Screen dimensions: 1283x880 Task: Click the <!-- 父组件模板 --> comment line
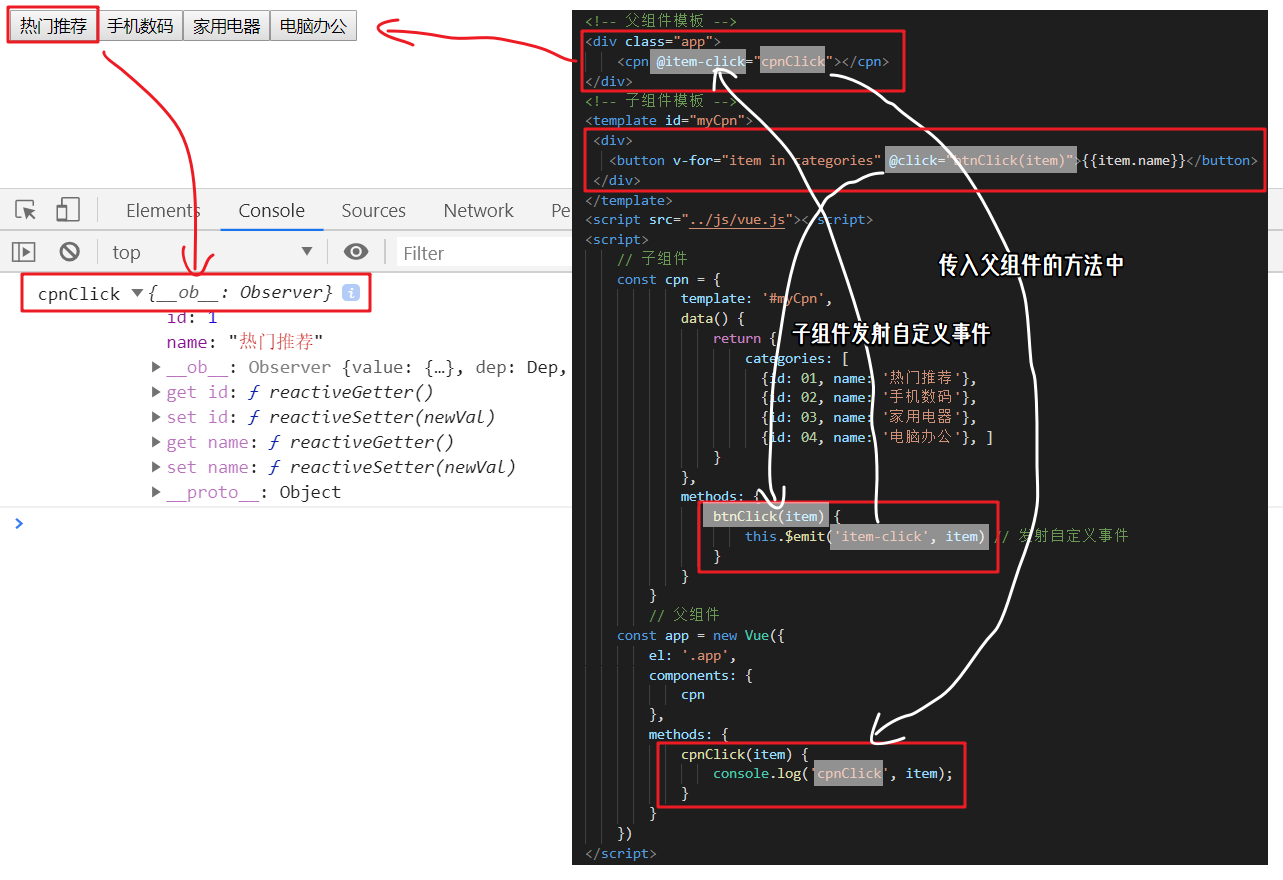661,21
